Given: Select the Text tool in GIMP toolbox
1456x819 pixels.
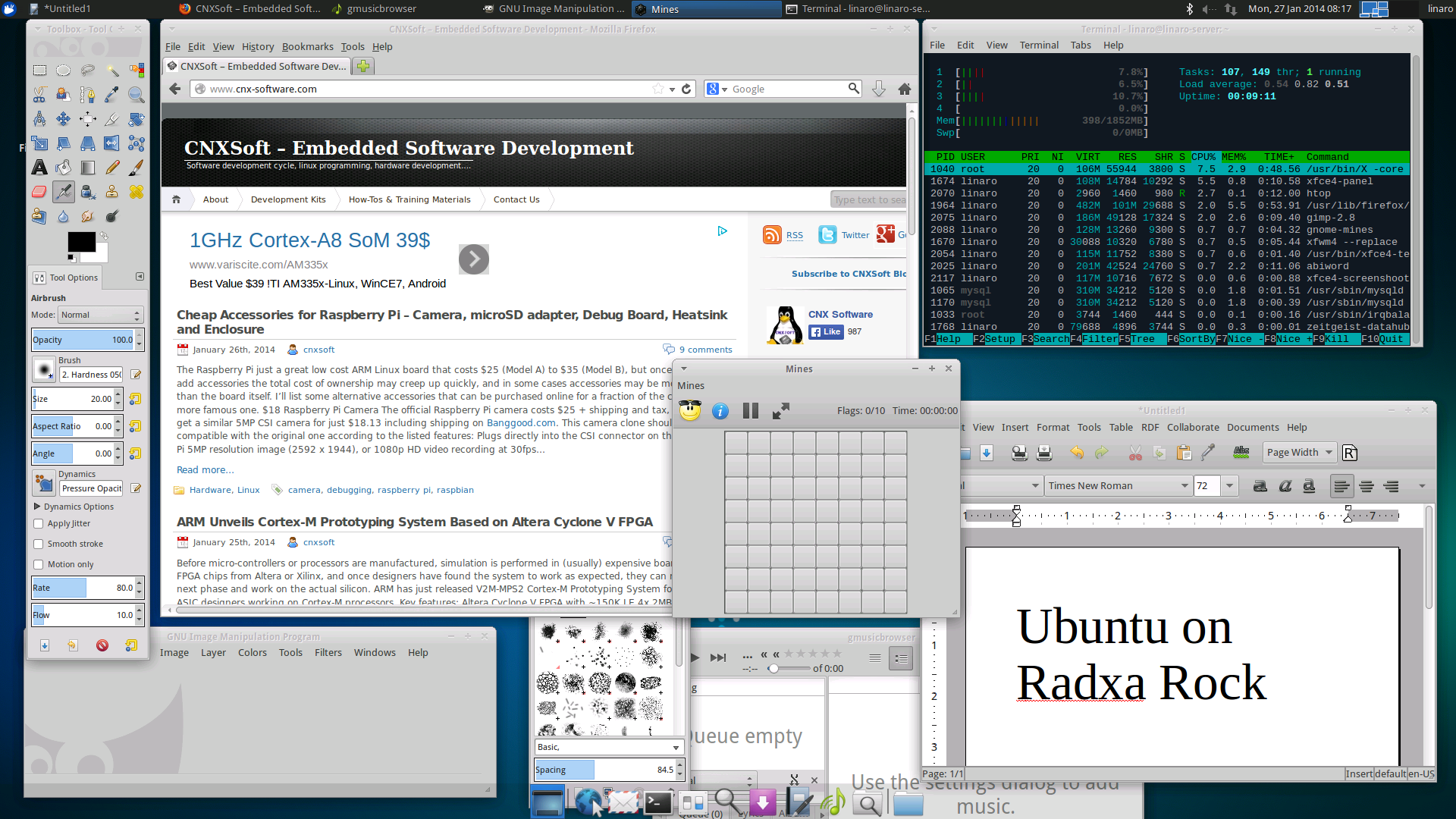Looking at the screenshot, I should 39,168.
